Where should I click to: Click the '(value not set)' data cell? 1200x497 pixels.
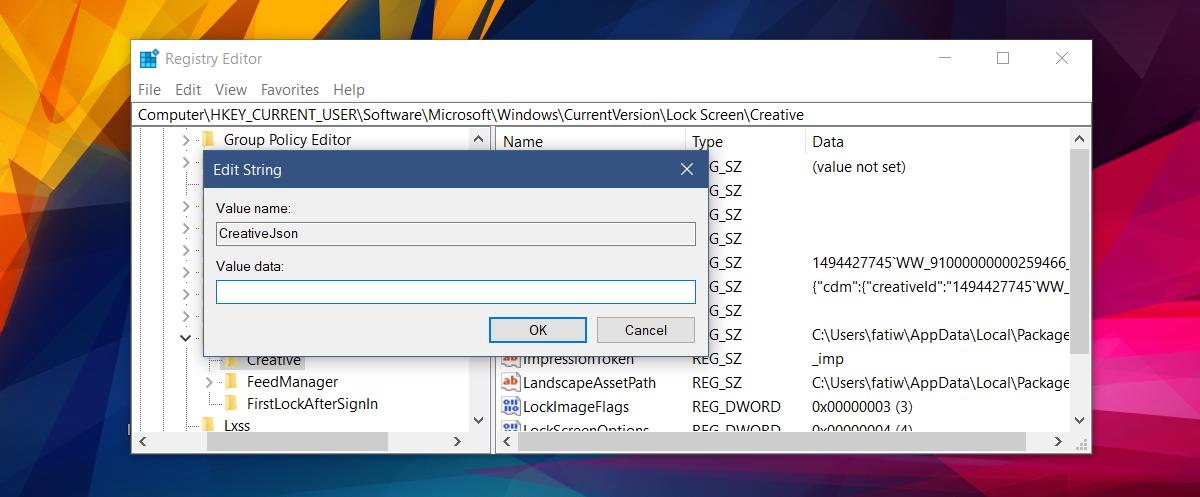coord(859,167)
